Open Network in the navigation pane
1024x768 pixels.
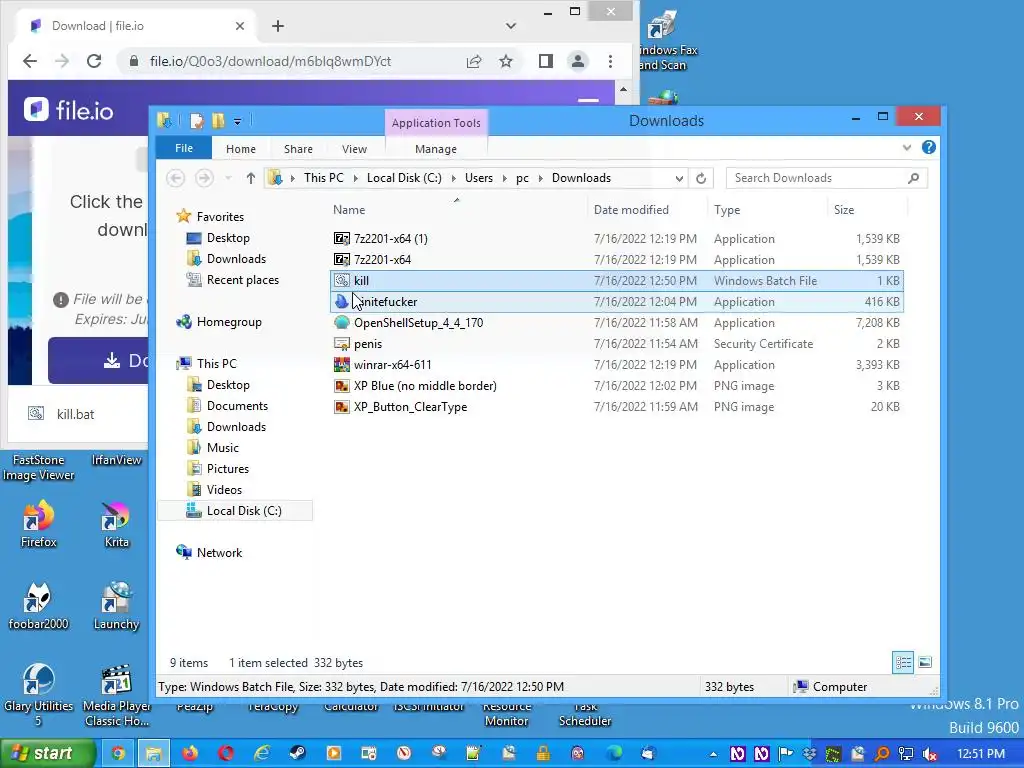click(x=219, y=552)
